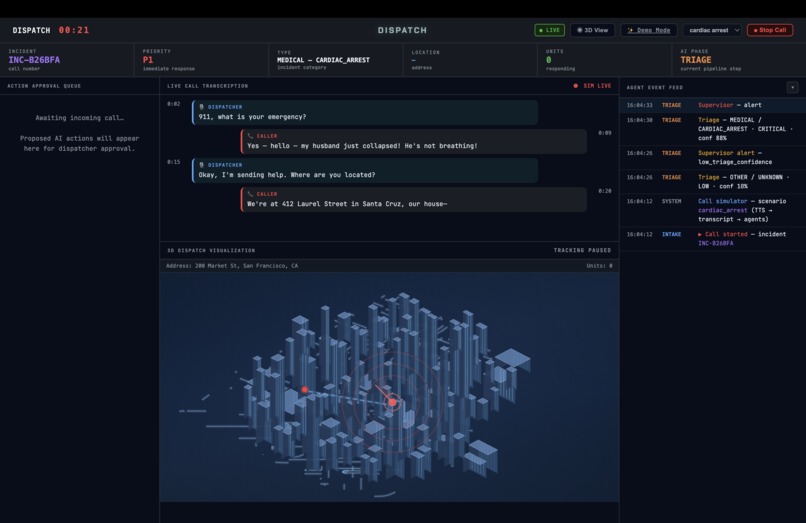Click the red Stop Call button
Image resolution: width=806 pixels, height=523 pixels.
point(770,30)
